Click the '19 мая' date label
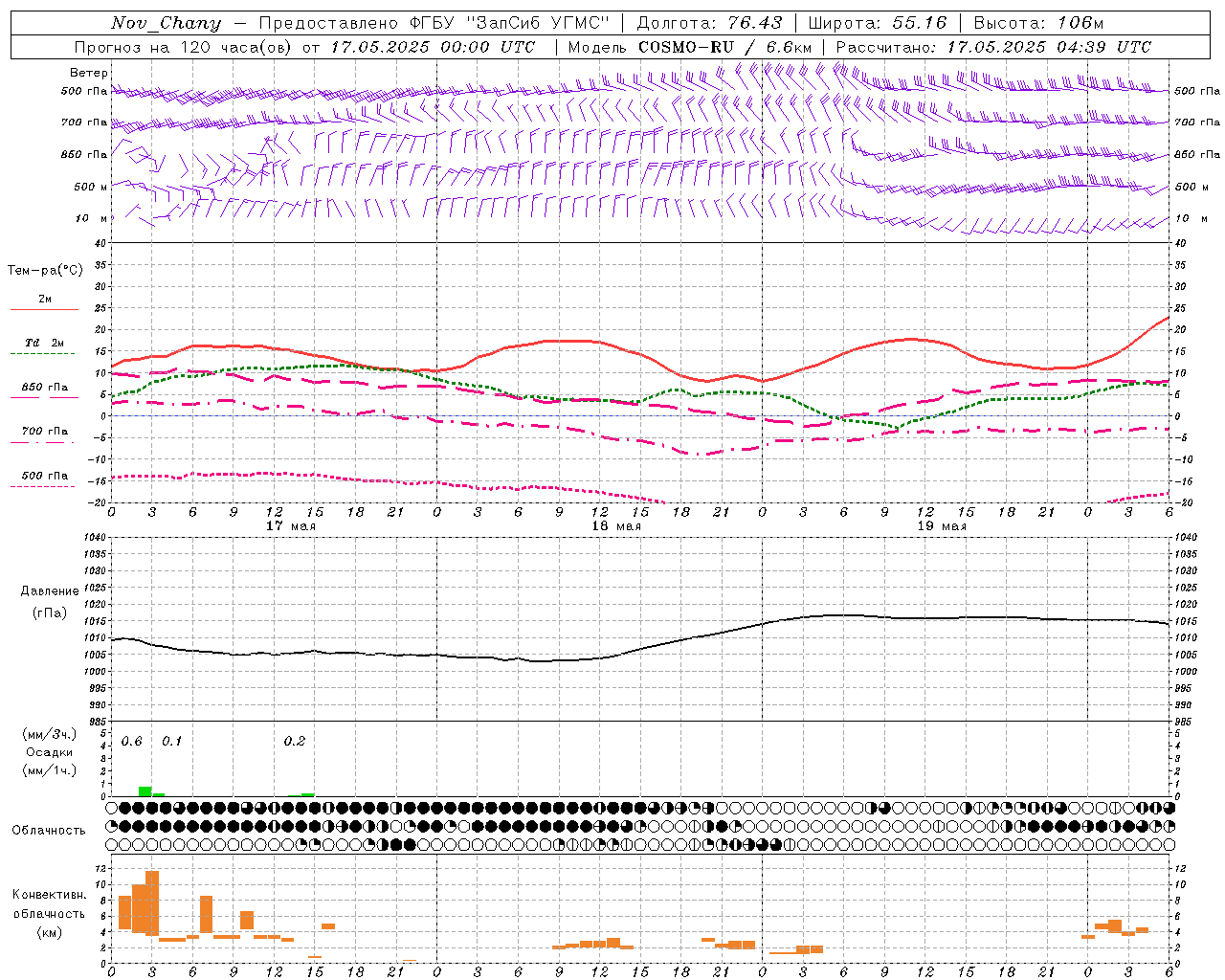This screenshot has width=1225, height=980. pyautogui.click(x=942, y=526)
